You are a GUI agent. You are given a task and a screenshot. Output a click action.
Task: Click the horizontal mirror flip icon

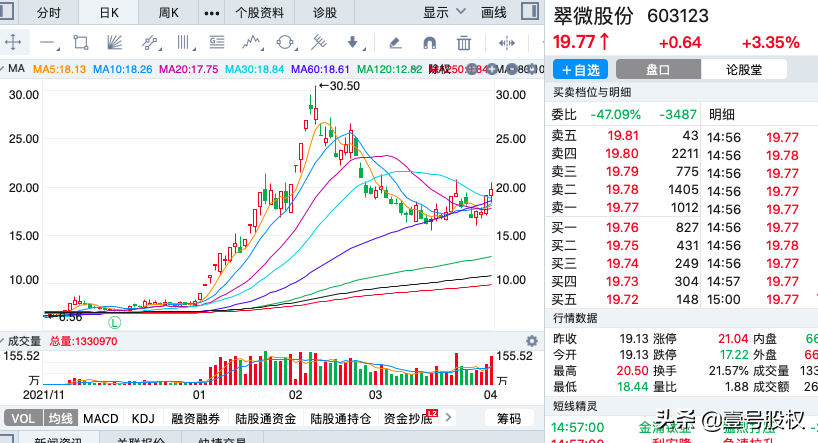pos(507,43)
